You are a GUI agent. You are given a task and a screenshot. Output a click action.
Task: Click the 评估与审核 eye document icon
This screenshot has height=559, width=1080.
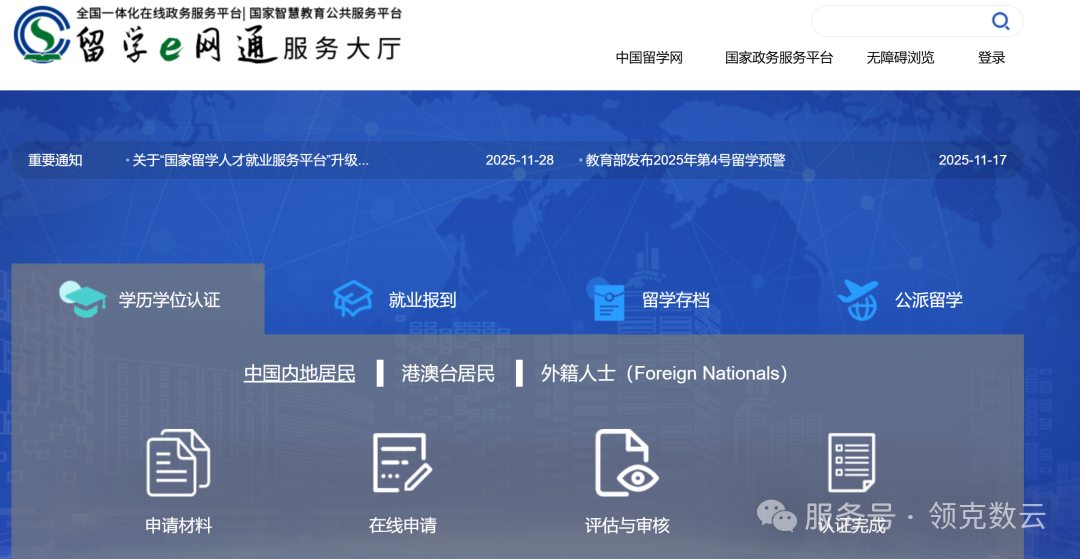click(627, 463)
